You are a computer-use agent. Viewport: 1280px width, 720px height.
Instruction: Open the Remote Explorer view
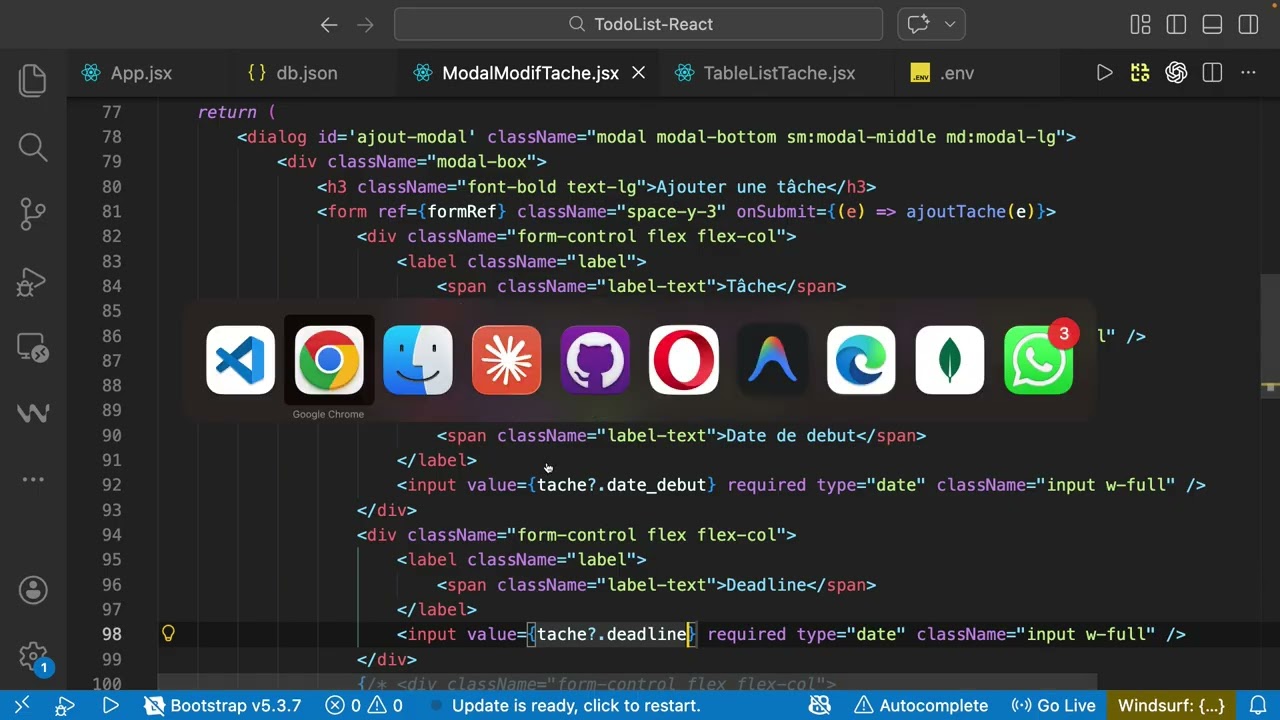click(x=33, y=347)
